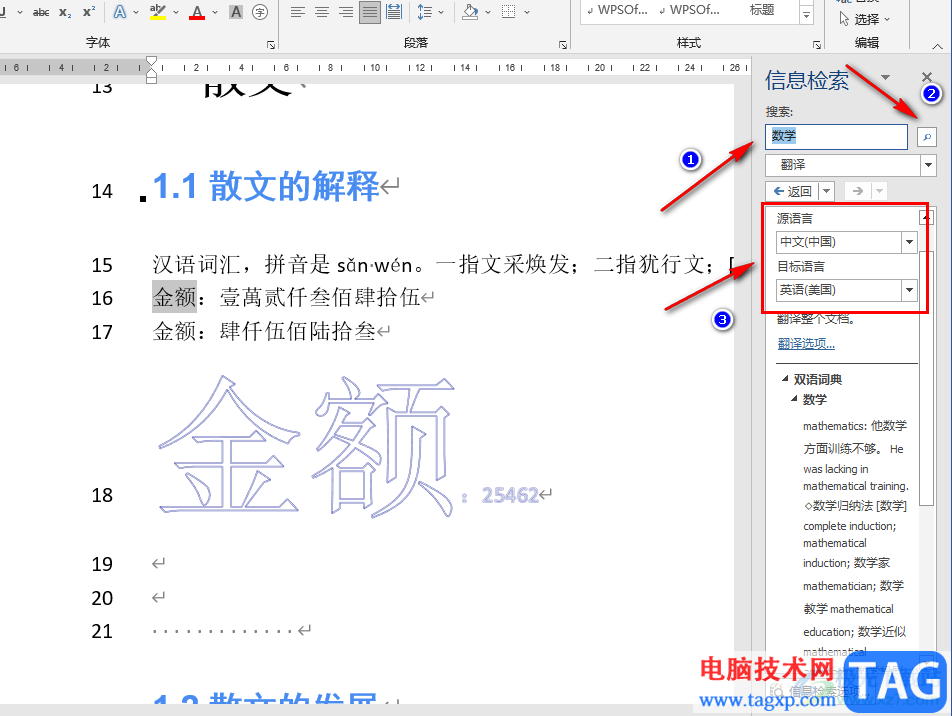Viewport: 952px width, 716px height.
Task: Apply the second WPSOf... style
Action: click(x=689, y=10)
